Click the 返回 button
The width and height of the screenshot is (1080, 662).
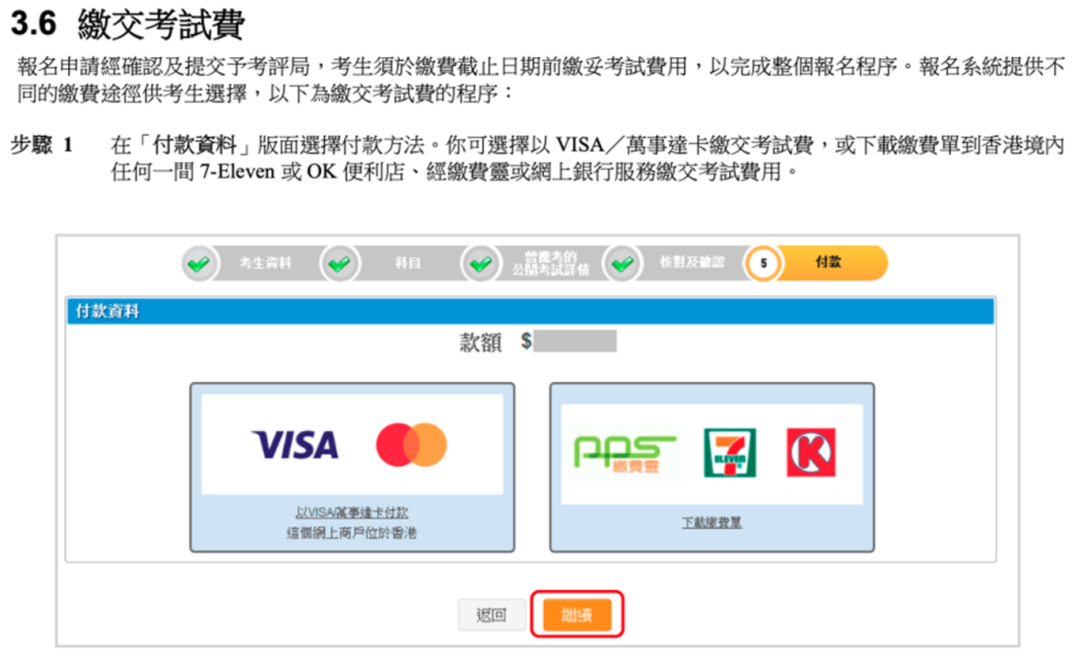pos(492,614)
